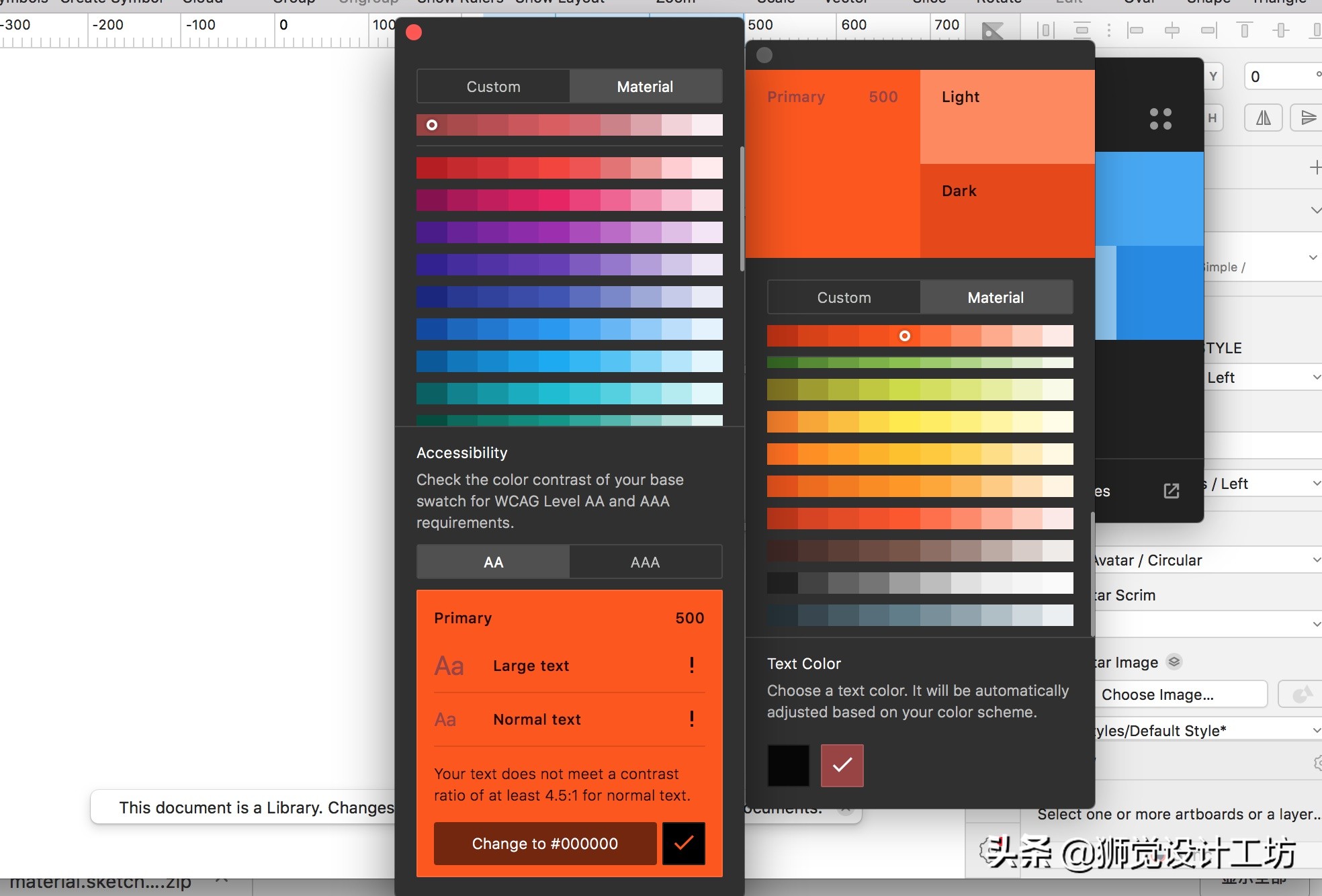Switch to Custom tab in Text Color panel
This screenshot has width=1322, height=896.
pos(844,298)
